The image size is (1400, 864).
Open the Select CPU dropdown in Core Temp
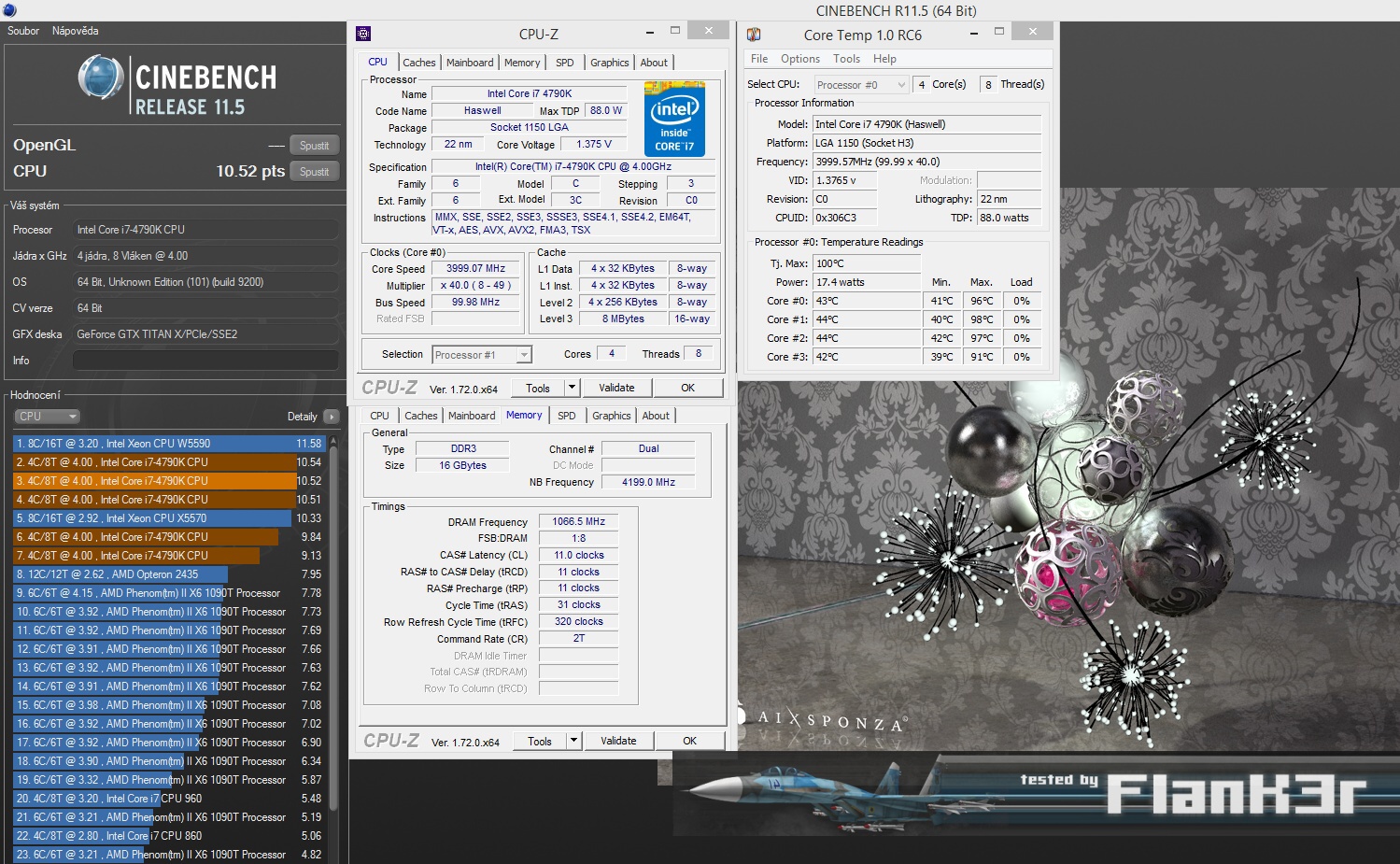click(x=861, y=85)
